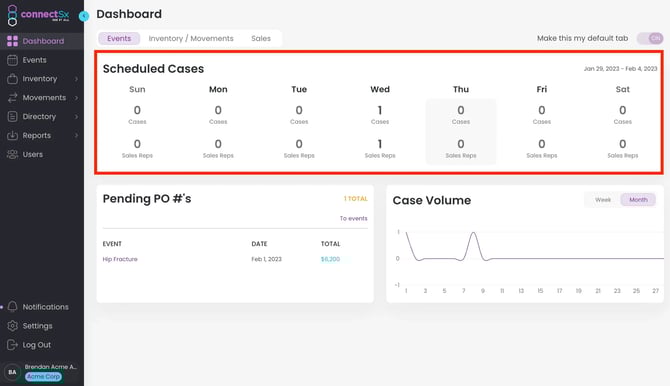Open Notifications in the sidebar

pos(42,307)
